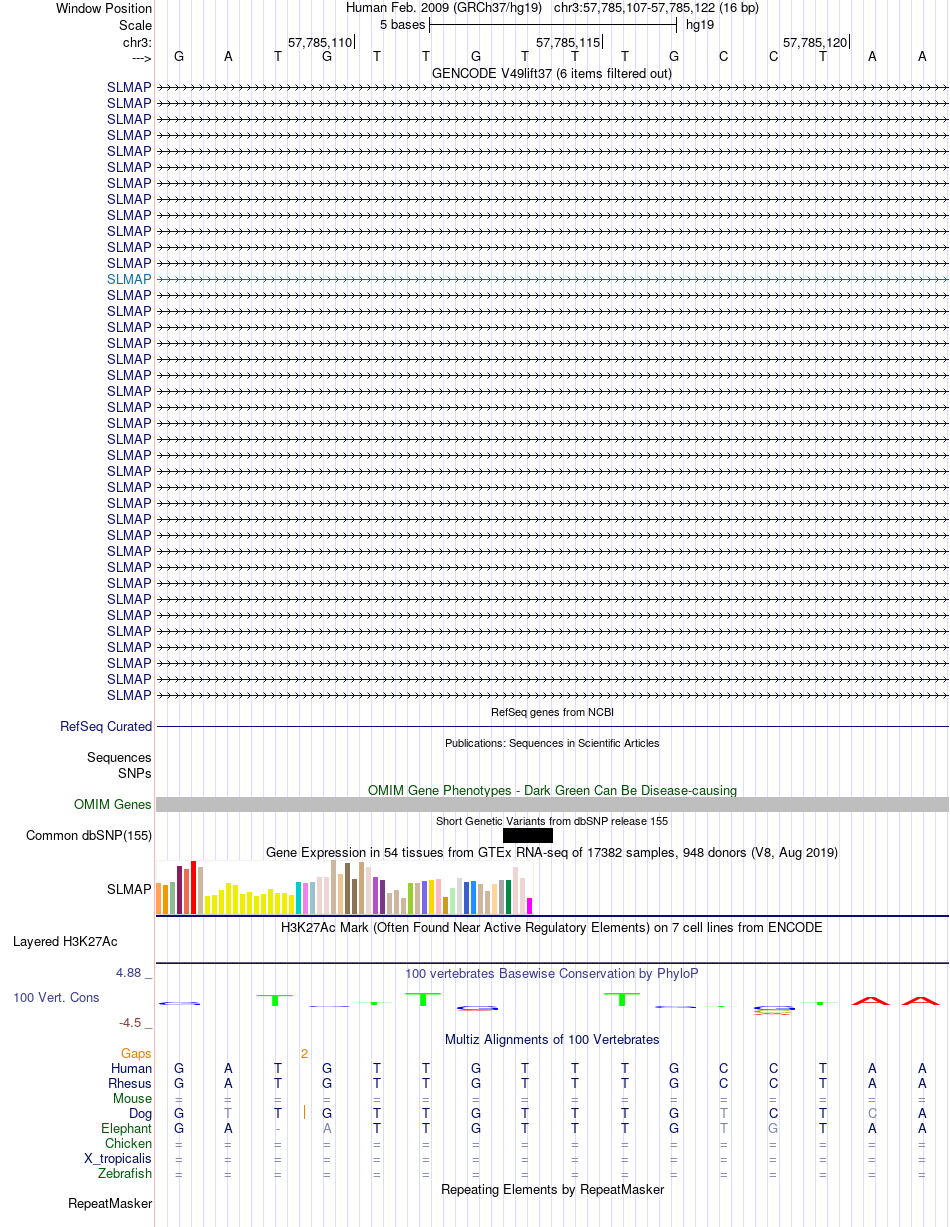Open the H3K27Ac Mark ENCODE track title
Viewport: 950px width, 1227px height.
(x=552, y=927)
